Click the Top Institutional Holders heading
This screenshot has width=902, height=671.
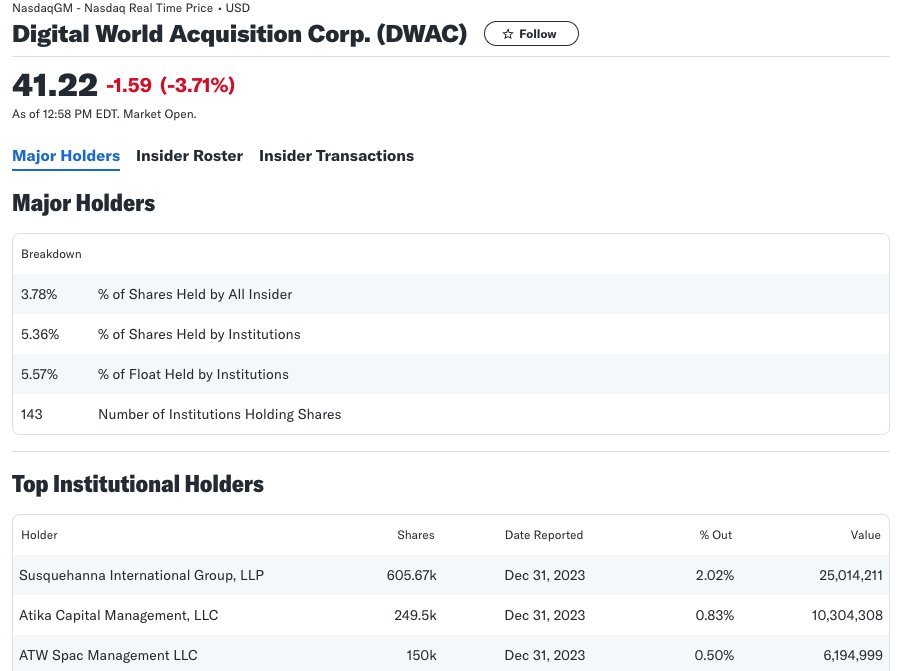[138, 484]
